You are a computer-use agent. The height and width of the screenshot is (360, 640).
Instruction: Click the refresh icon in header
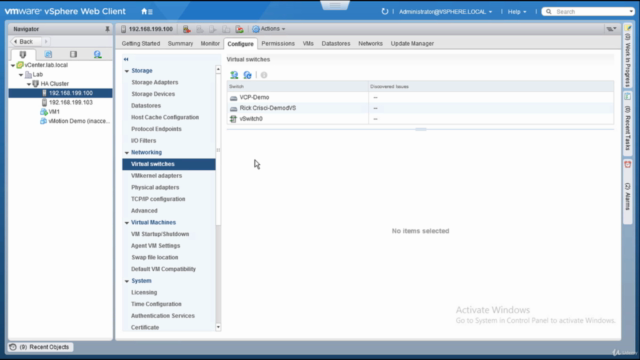coord(384,11)
